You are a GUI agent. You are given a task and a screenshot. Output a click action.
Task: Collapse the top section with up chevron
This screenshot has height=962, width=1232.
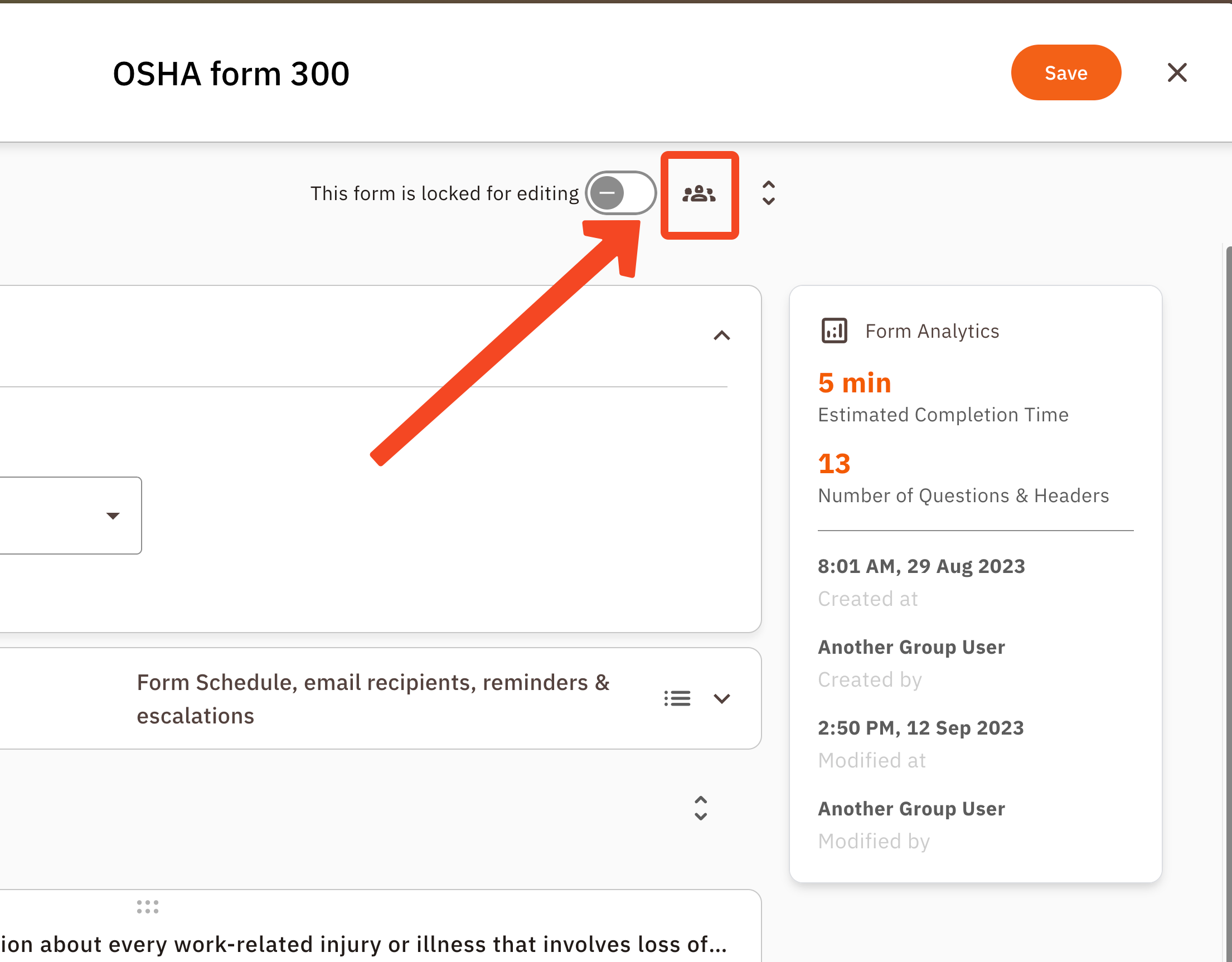pyautogui.click(x=721, y=336)
